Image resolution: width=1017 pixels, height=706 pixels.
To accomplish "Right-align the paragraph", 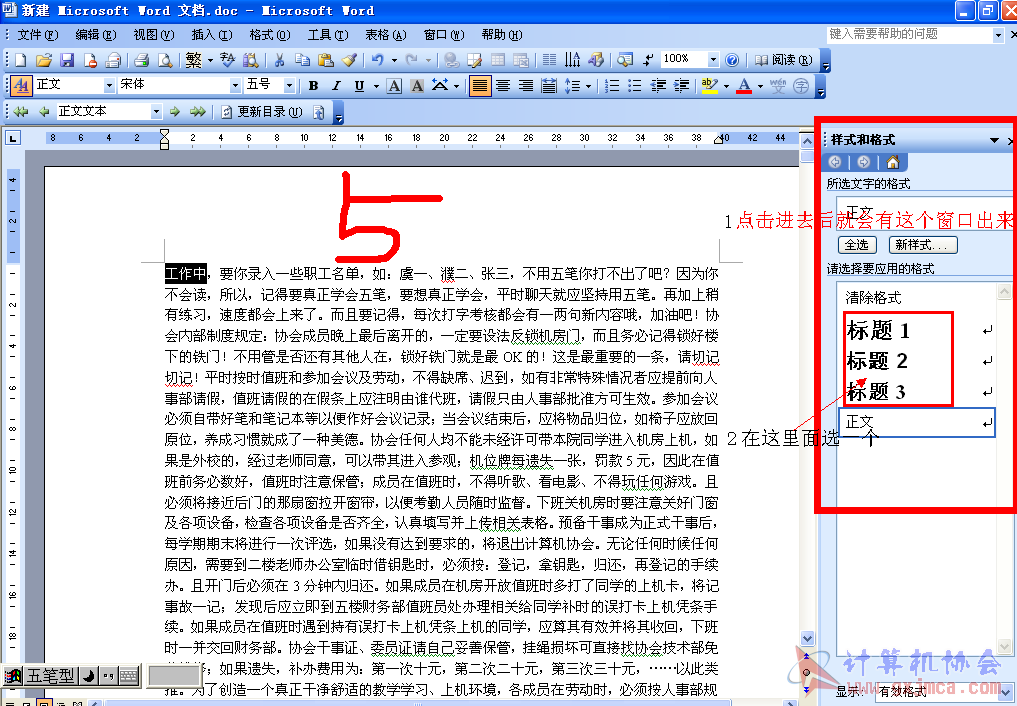I will click(x=526, y=86).
